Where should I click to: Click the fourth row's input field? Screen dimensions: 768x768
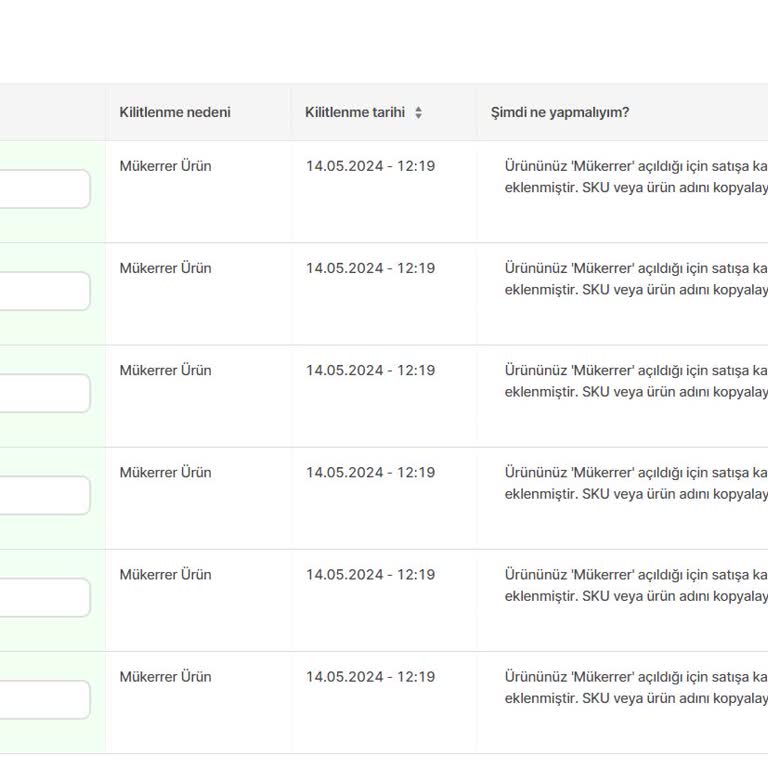[x=44, y=495]
